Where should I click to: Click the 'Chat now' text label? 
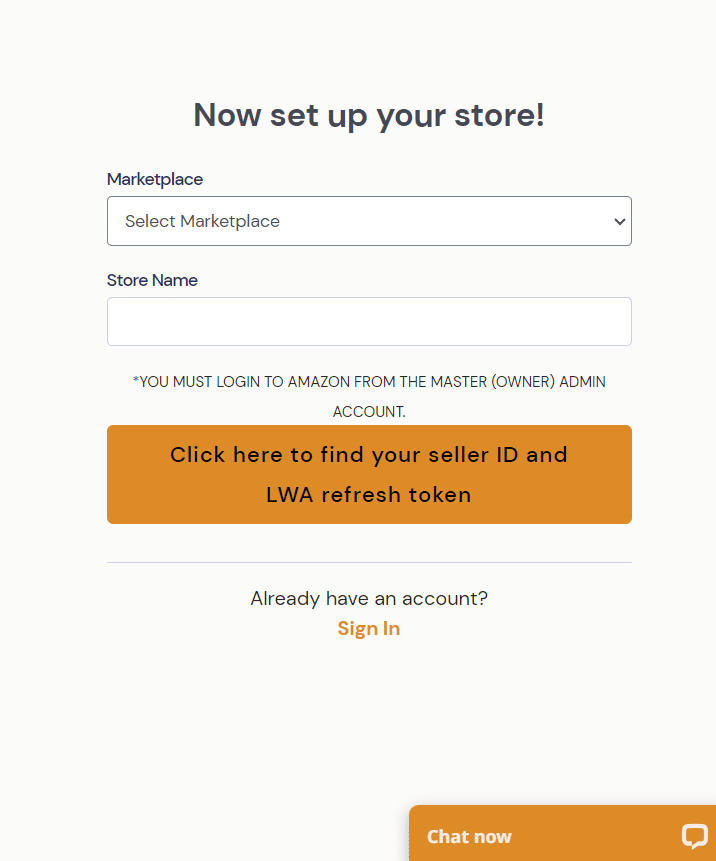(x=469, y=836)
